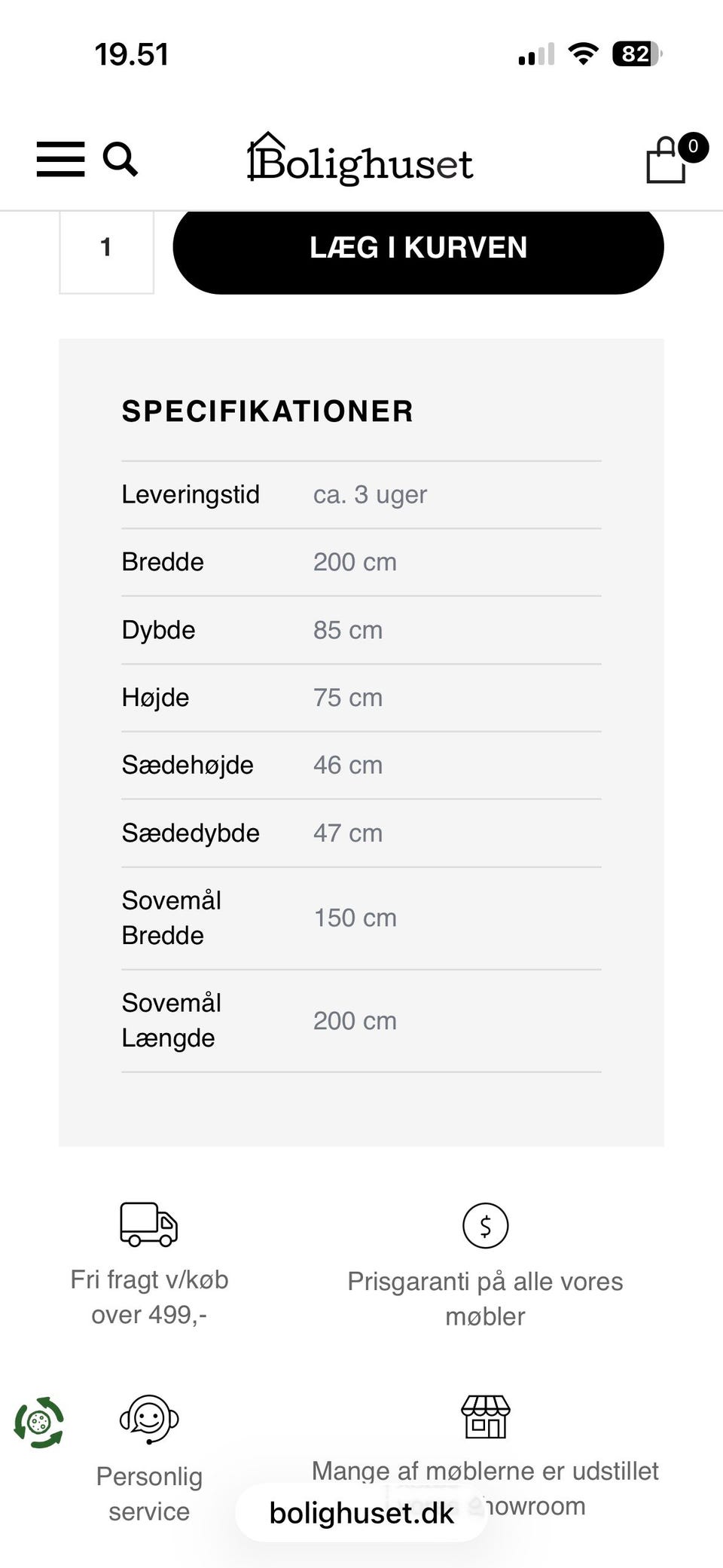The width and height of the screenshot is (723, 1568).
Task: Open the shopping bag cart
Action: click(667, 160)
